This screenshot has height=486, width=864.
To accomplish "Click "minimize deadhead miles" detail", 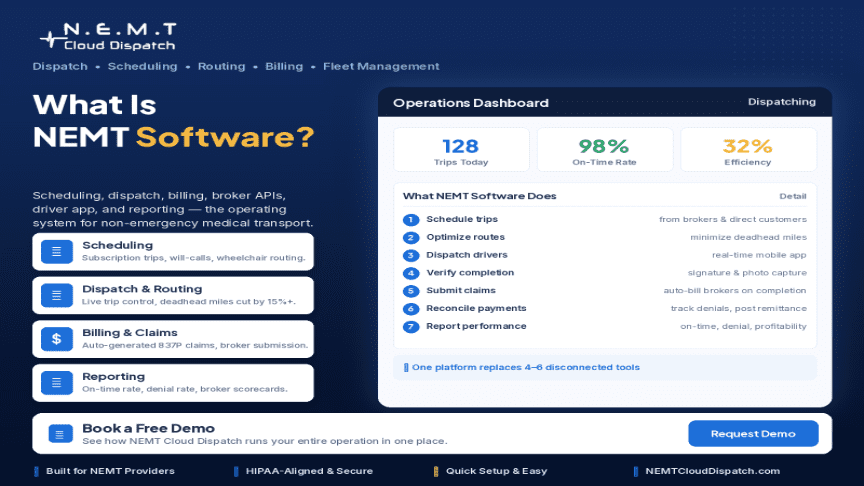I will click(x=748, y=237).
